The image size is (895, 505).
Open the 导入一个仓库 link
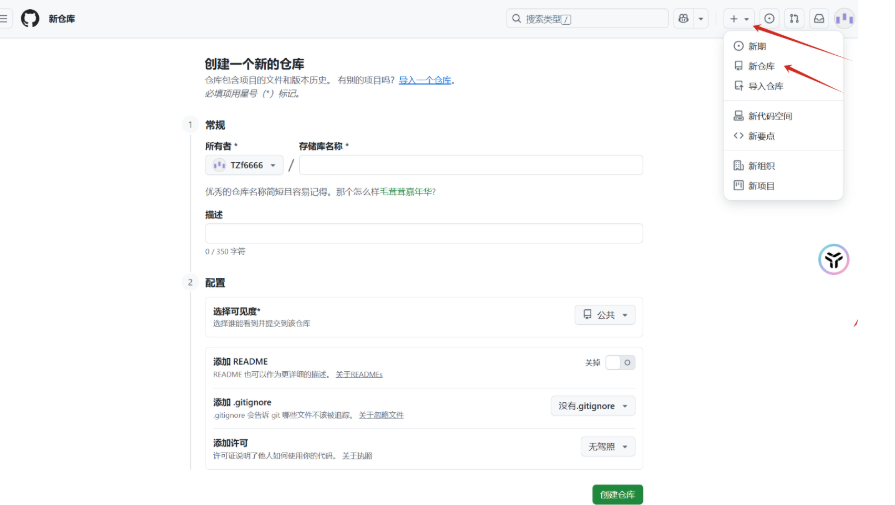[425, 80]
